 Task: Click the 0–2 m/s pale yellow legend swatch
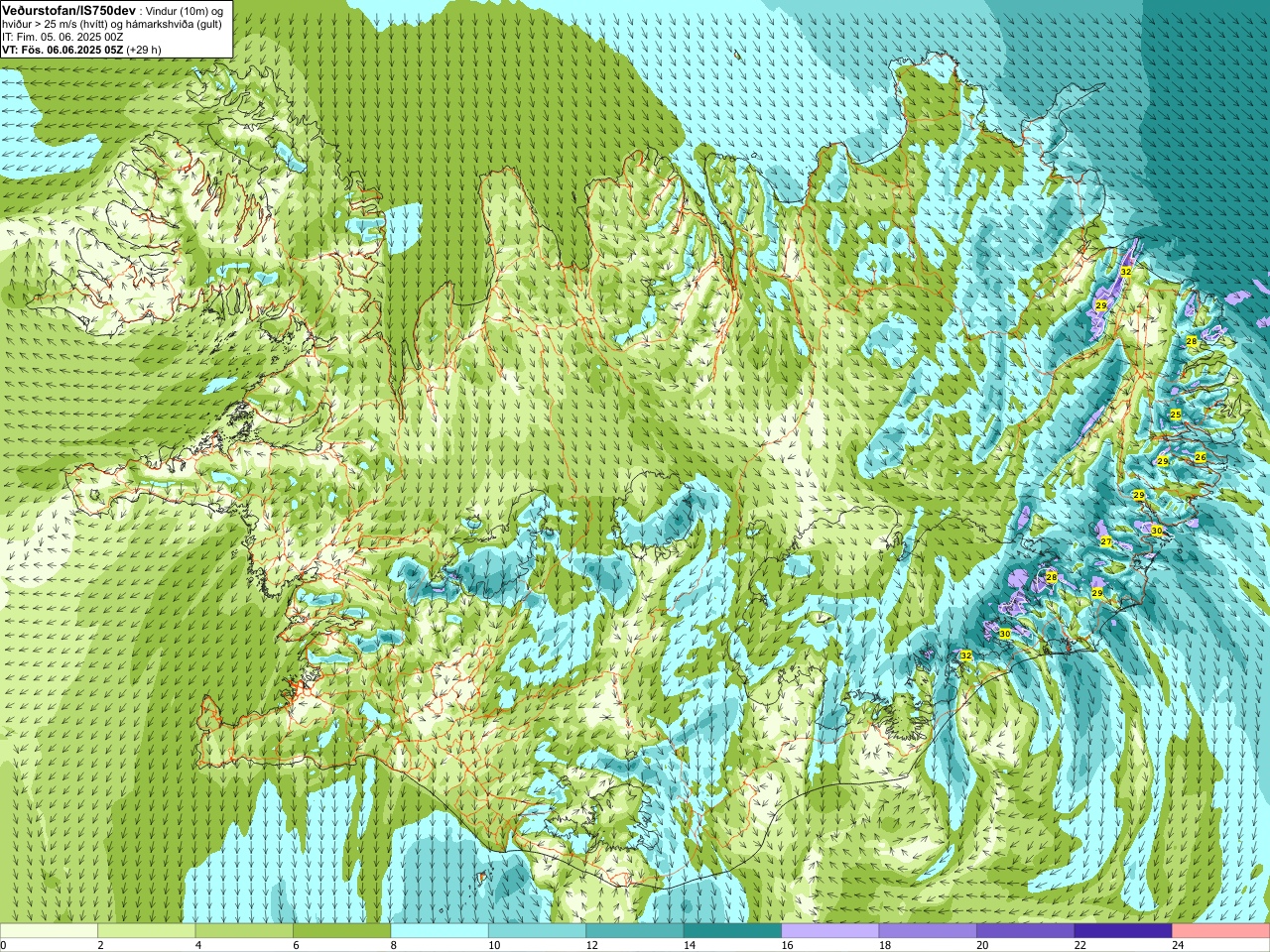tap(49, 931)
